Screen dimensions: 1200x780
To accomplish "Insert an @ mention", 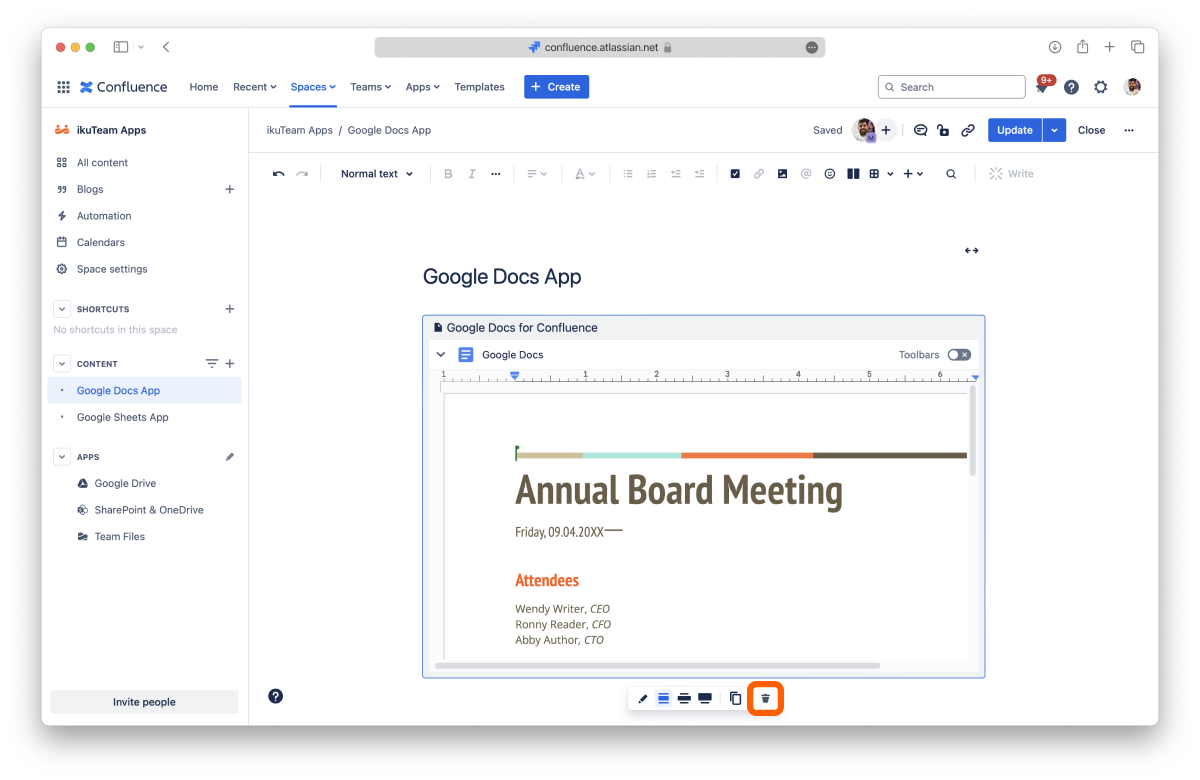I will [806, 174].
